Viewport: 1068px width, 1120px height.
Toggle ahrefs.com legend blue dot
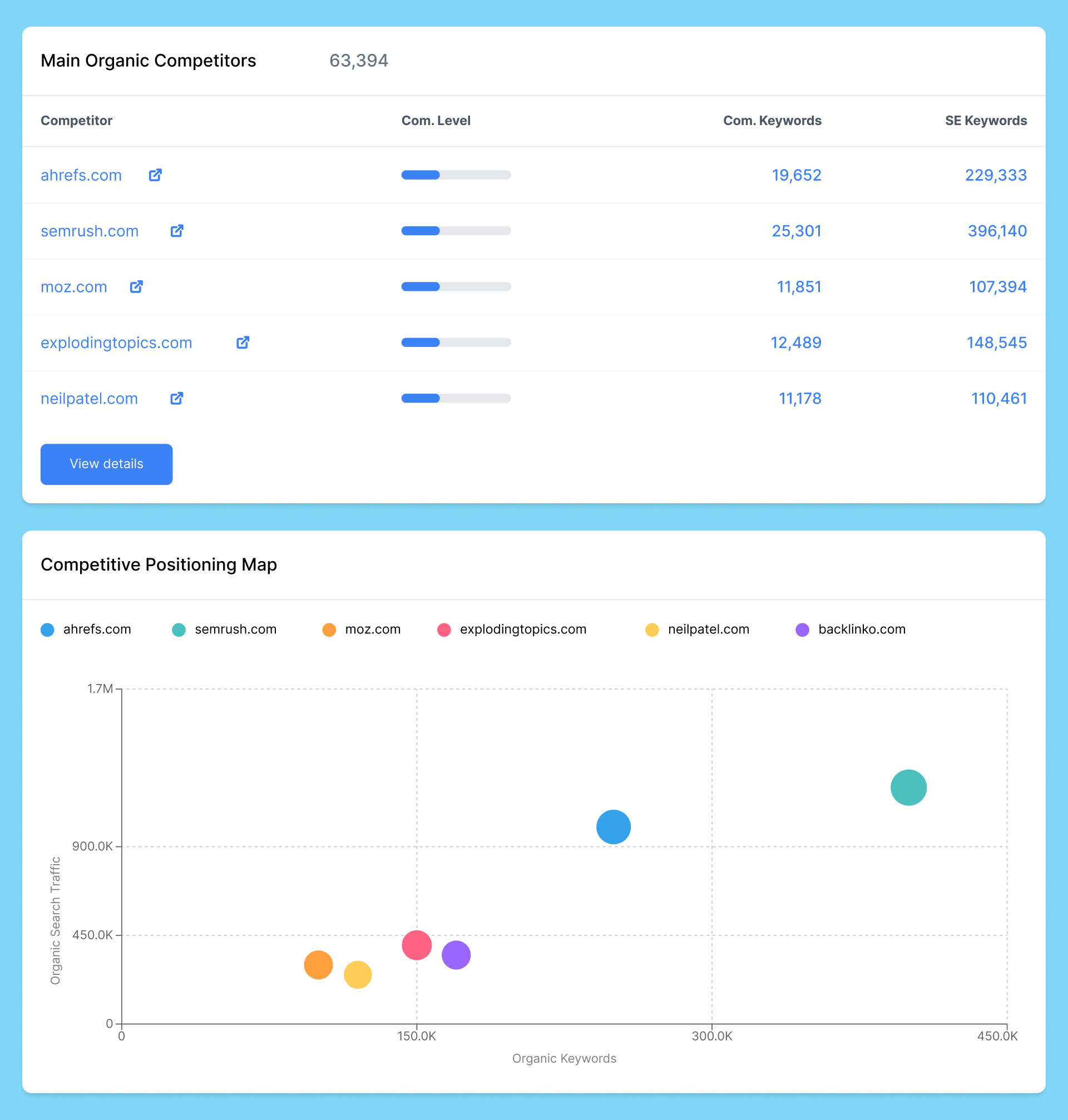point(48,630)
